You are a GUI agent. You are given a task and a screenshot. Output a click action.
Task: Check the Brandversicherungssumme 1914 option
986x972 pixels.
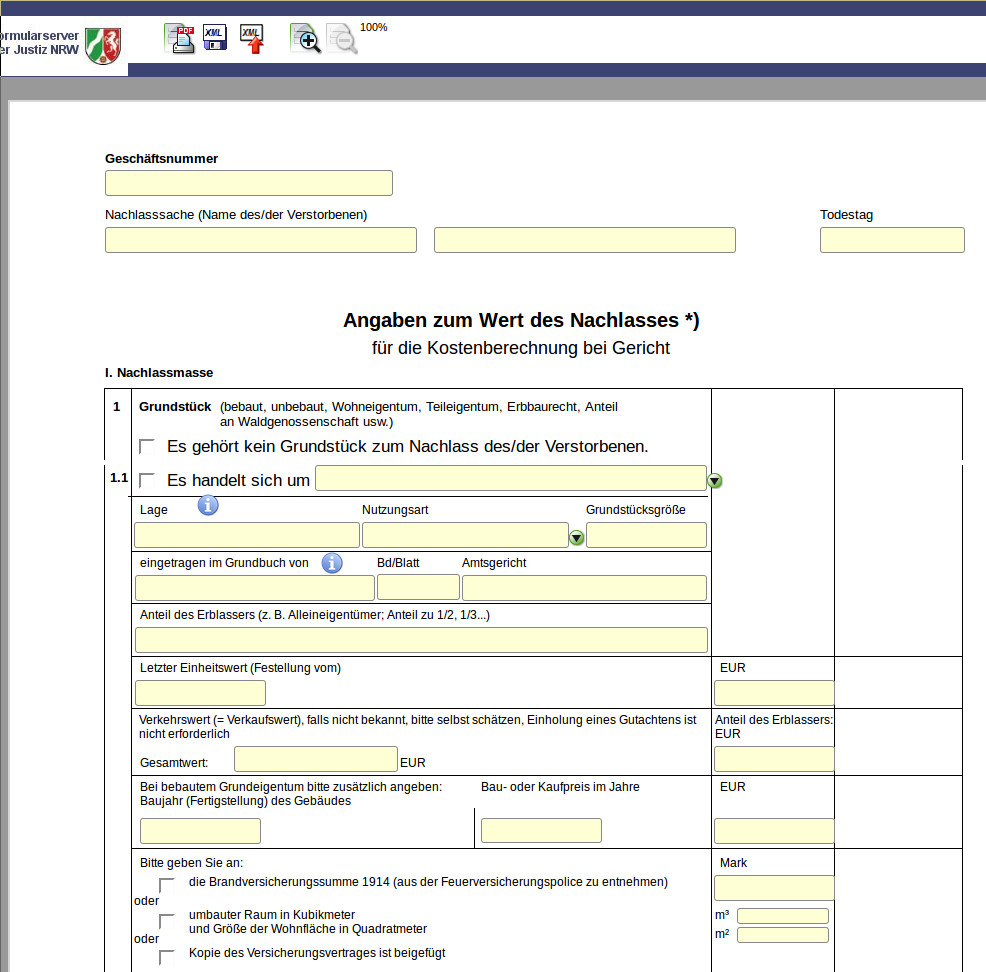pyautogui.click(x=167, y=884)
